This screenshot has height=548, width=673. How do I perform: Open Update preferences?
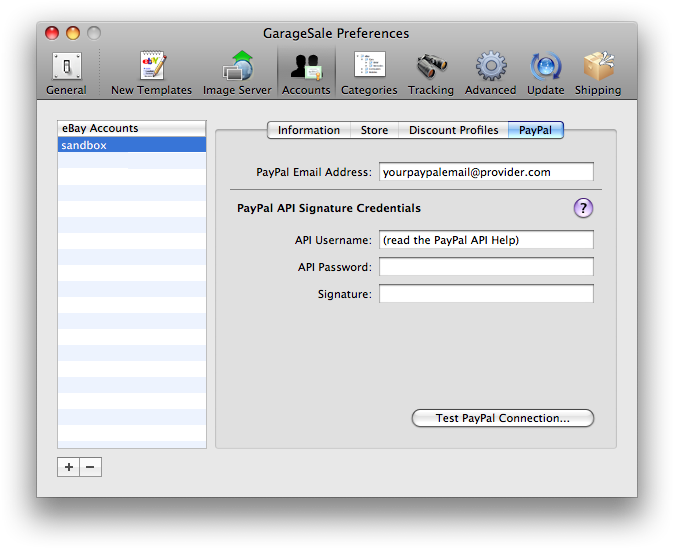click(546, 73)
